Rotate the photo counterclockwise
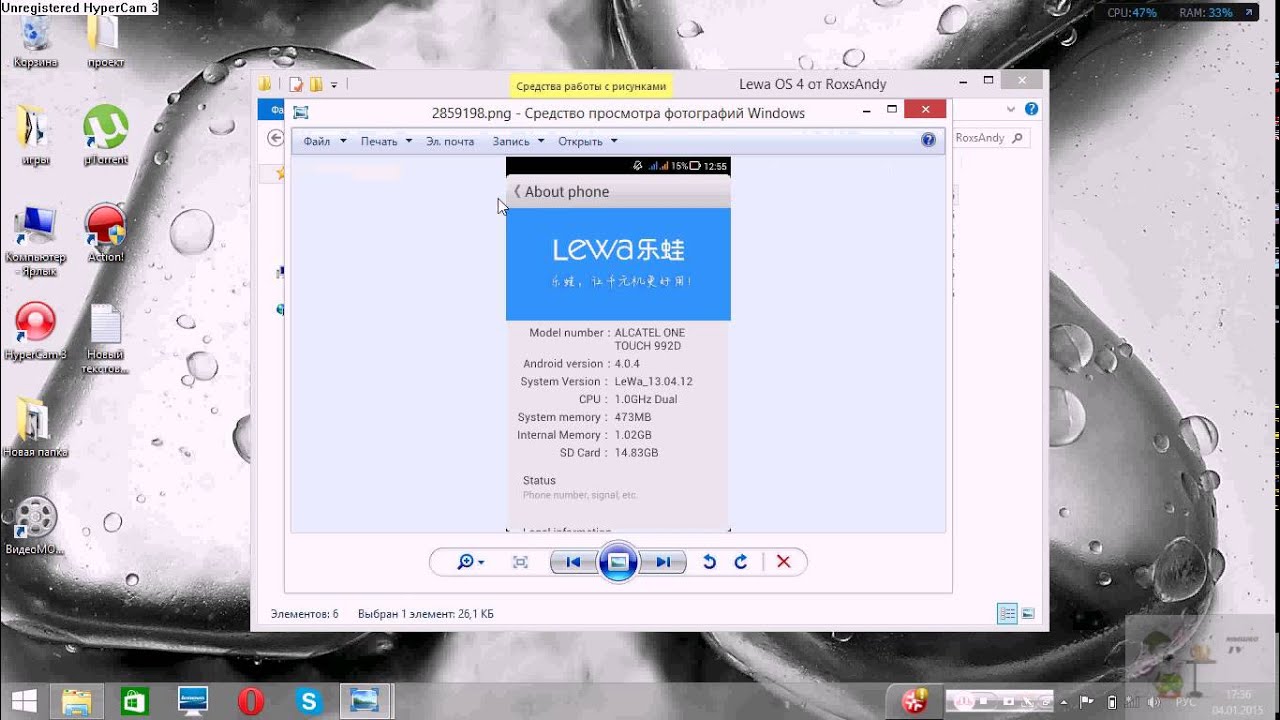This screenshot has width=1280, height=720. [x=709, y=562]
